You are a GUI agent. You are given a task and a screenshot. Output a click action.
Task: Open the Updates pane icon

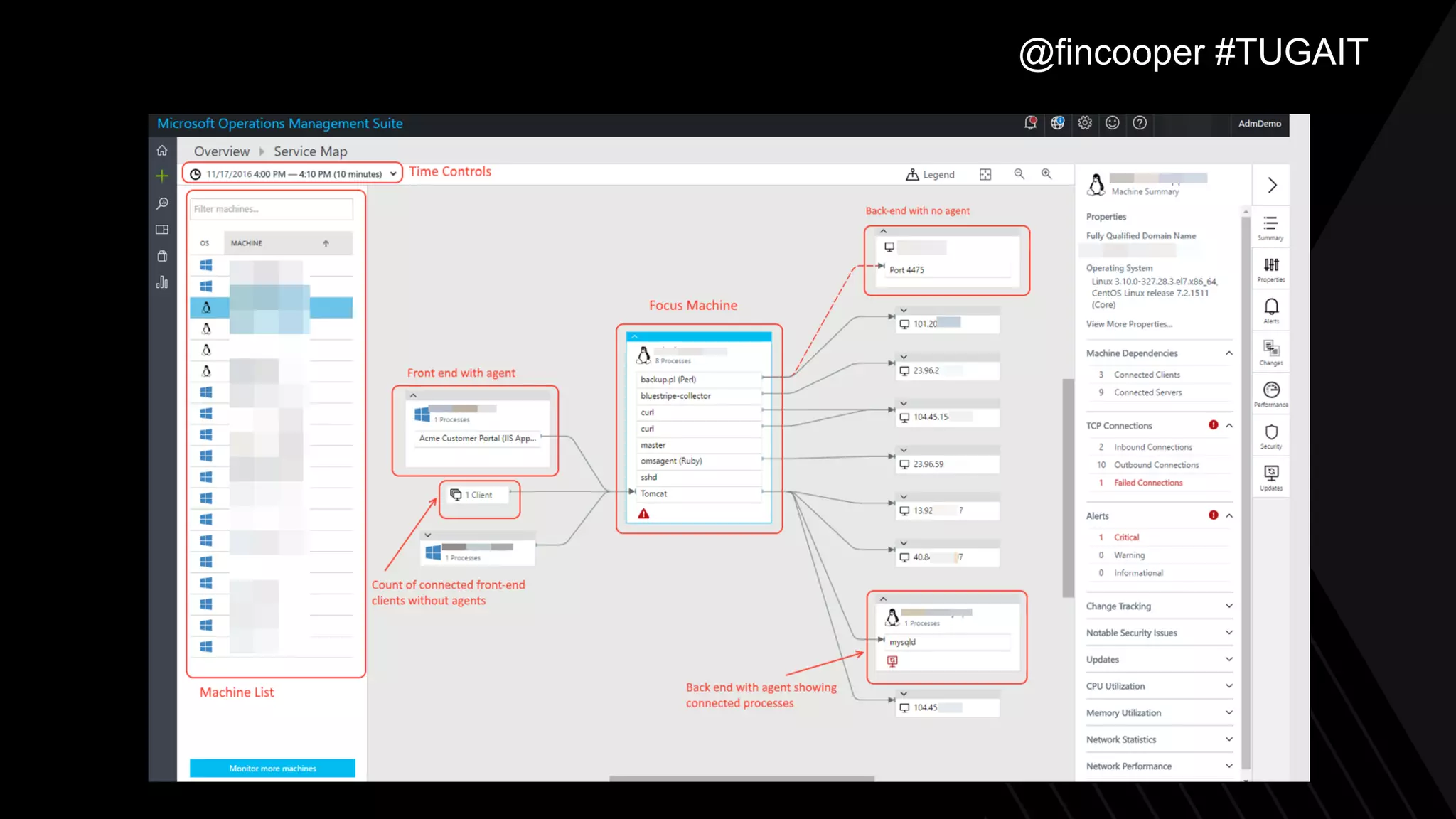tap(1271, 478)
